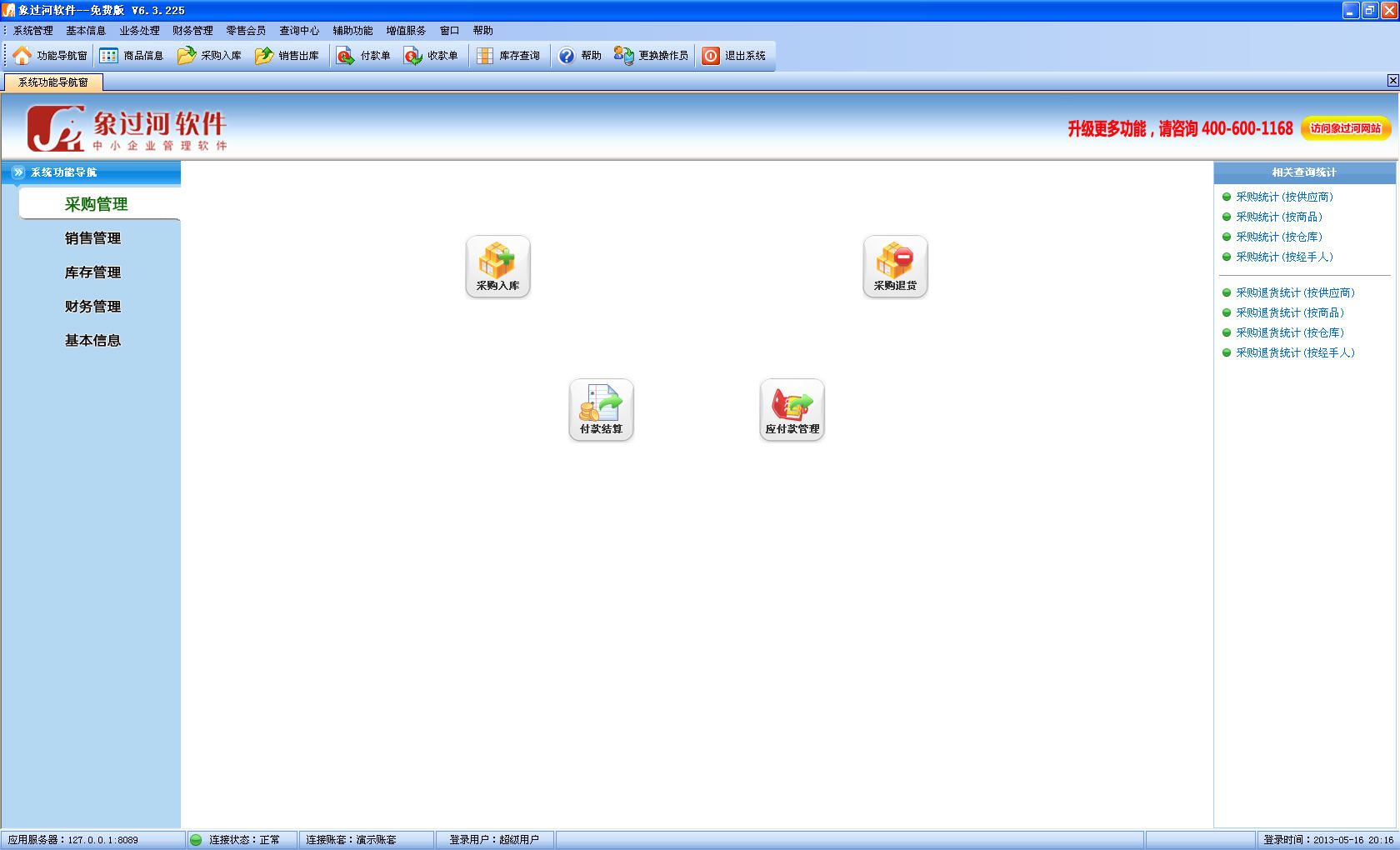Open the large 采购入库 navigation icon
Image resolution: width=1400 pixels, height=850 pixels.
pyautogui.click(x=497, y=267)
